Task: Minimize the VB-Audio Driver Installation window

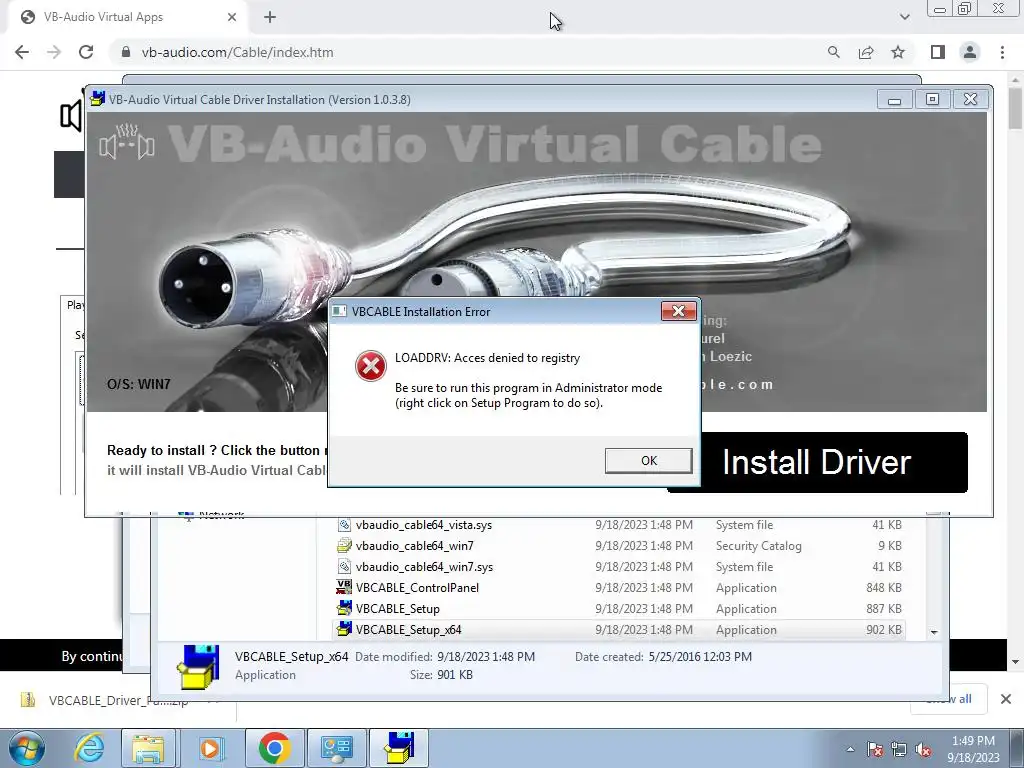Action: click(x=894, y=99)
